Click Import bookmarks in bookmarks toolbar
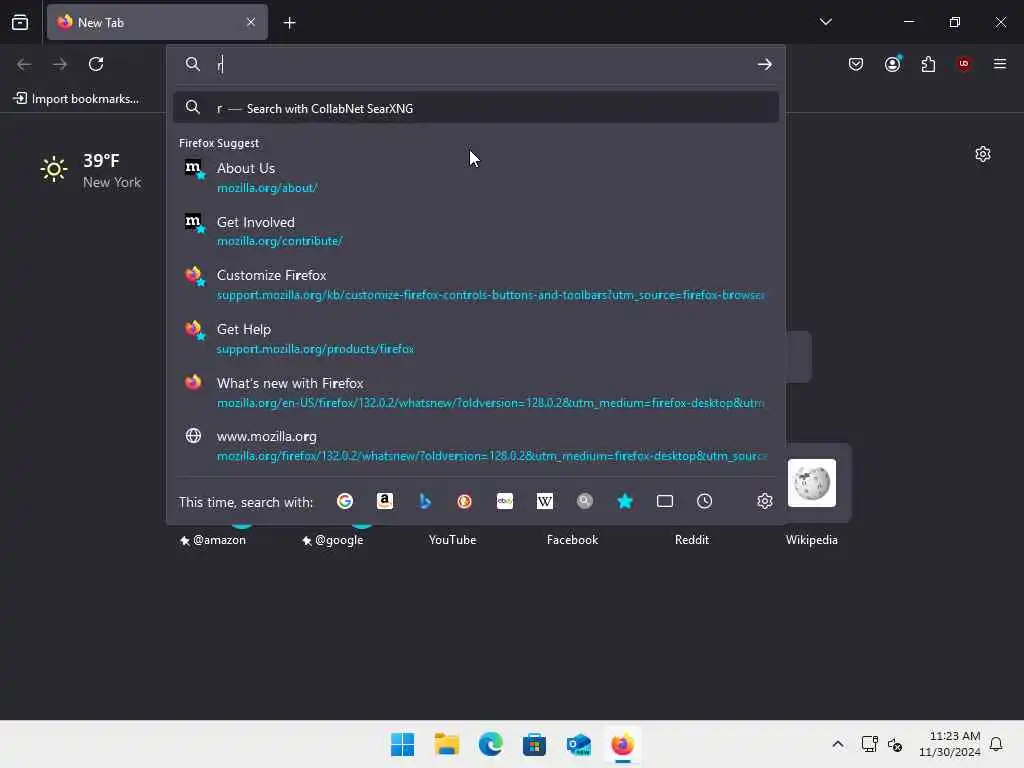Viewport: 1024px width, 768px height. tap(76, 99)
